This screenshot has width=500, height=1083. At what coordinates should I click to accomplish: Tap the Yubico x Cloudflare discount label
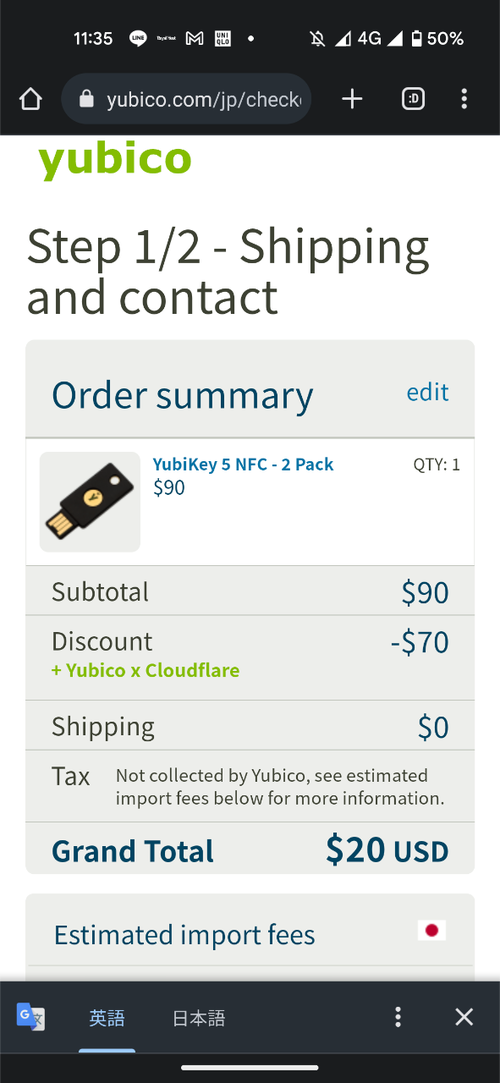click(x=145, y=671)
